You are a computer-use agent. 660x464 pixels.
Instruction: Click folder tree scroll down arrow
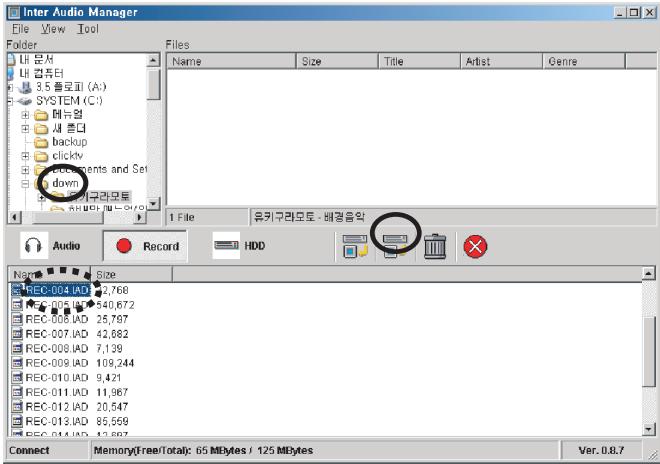(x=154, y=204)
